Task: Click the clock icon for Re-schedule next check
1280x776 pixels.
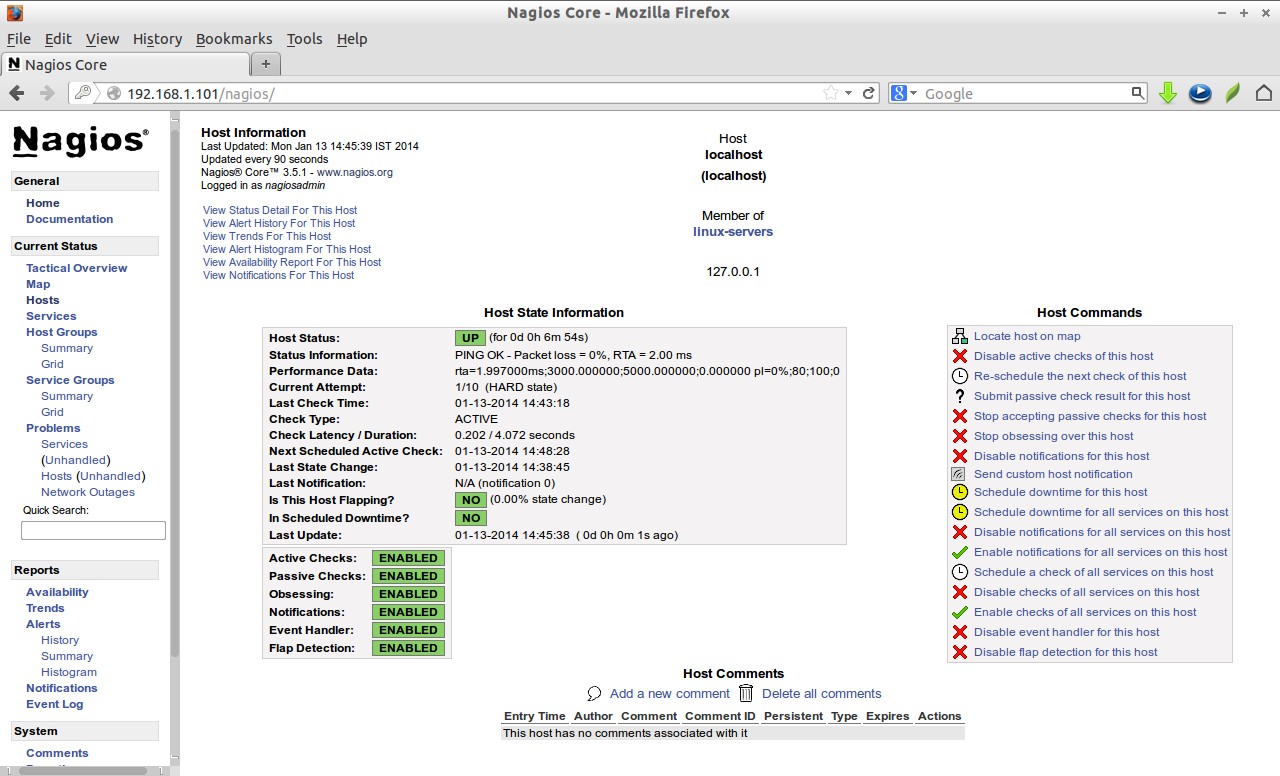Action: (960, 376)
